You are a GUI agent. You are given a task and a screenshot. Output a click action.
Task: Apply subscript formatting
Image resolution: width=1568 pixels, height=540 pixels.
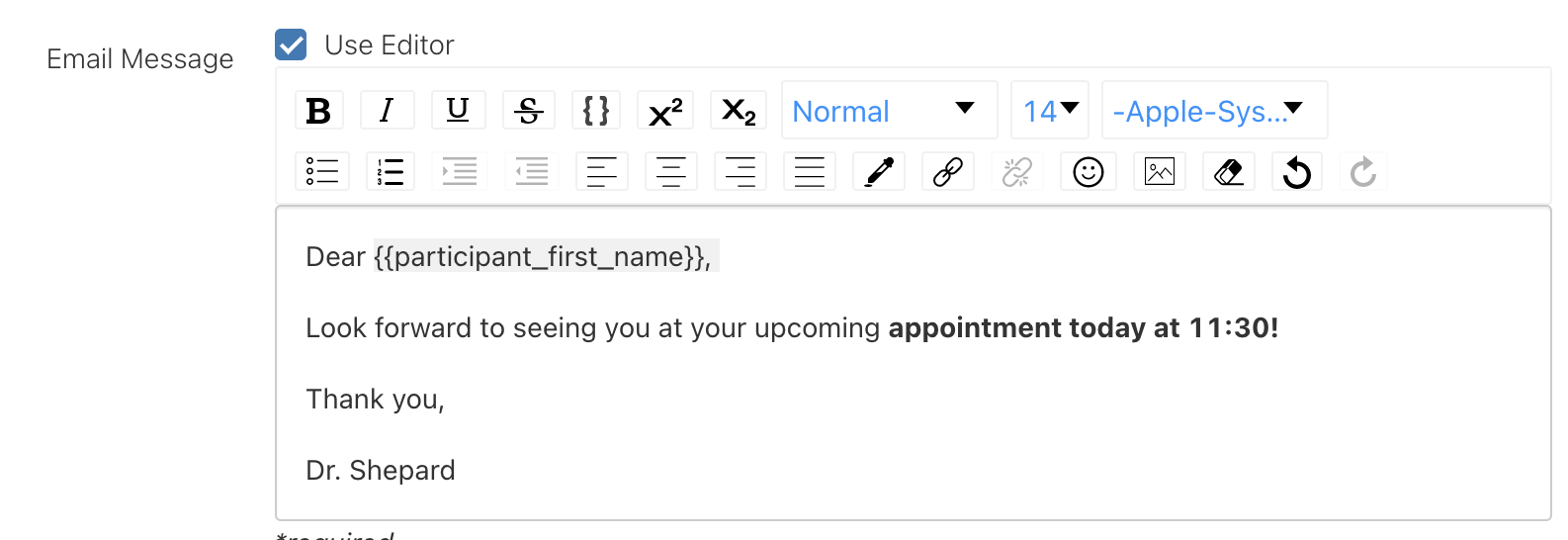(739, 111)
